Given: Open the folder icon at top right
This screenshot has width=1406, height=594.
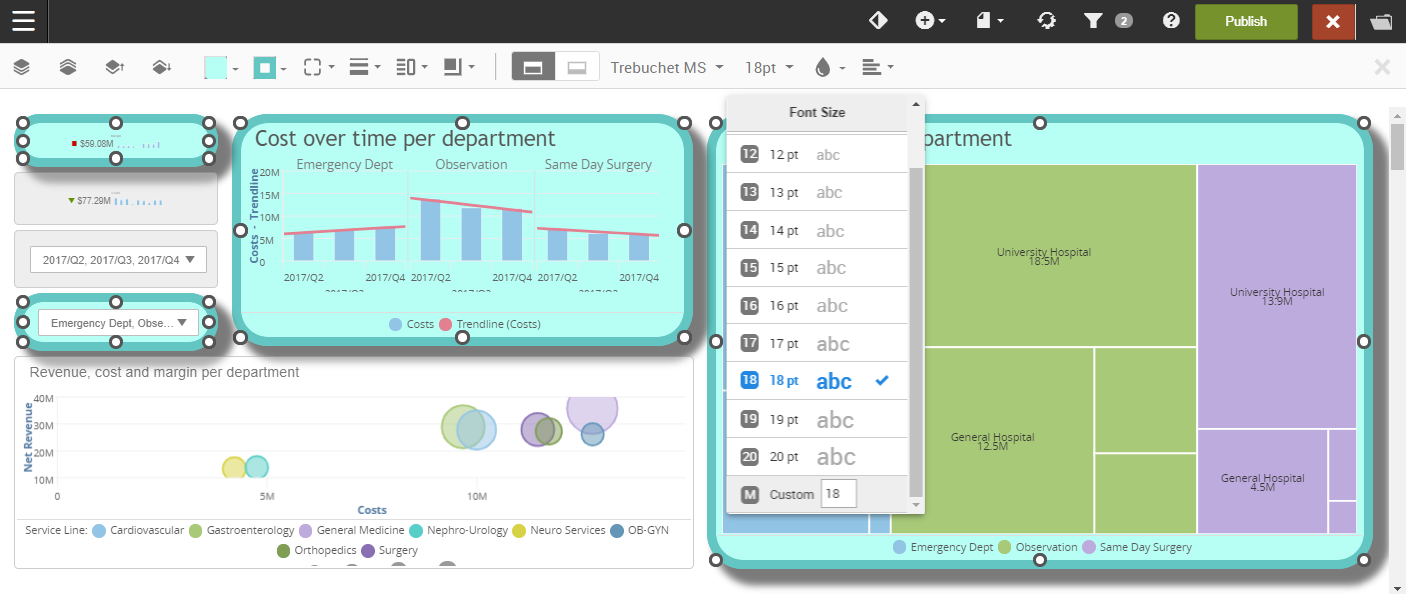Looking at the screenshot, I should coord(1381,21).
